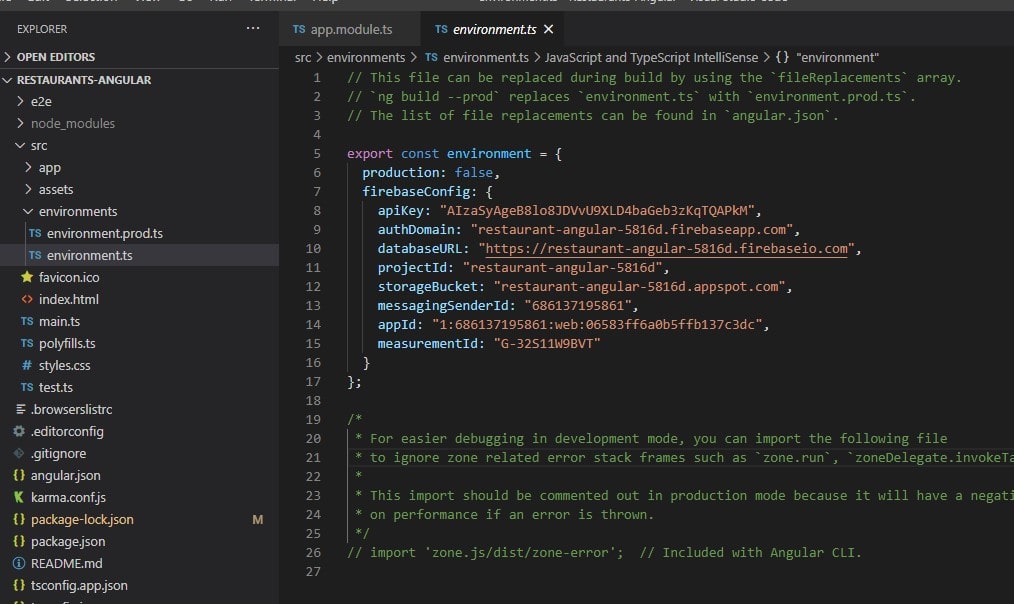This screenshot has height=604, width=1014.
Task: Click the README.md info icon
Action: click(19, 563)
